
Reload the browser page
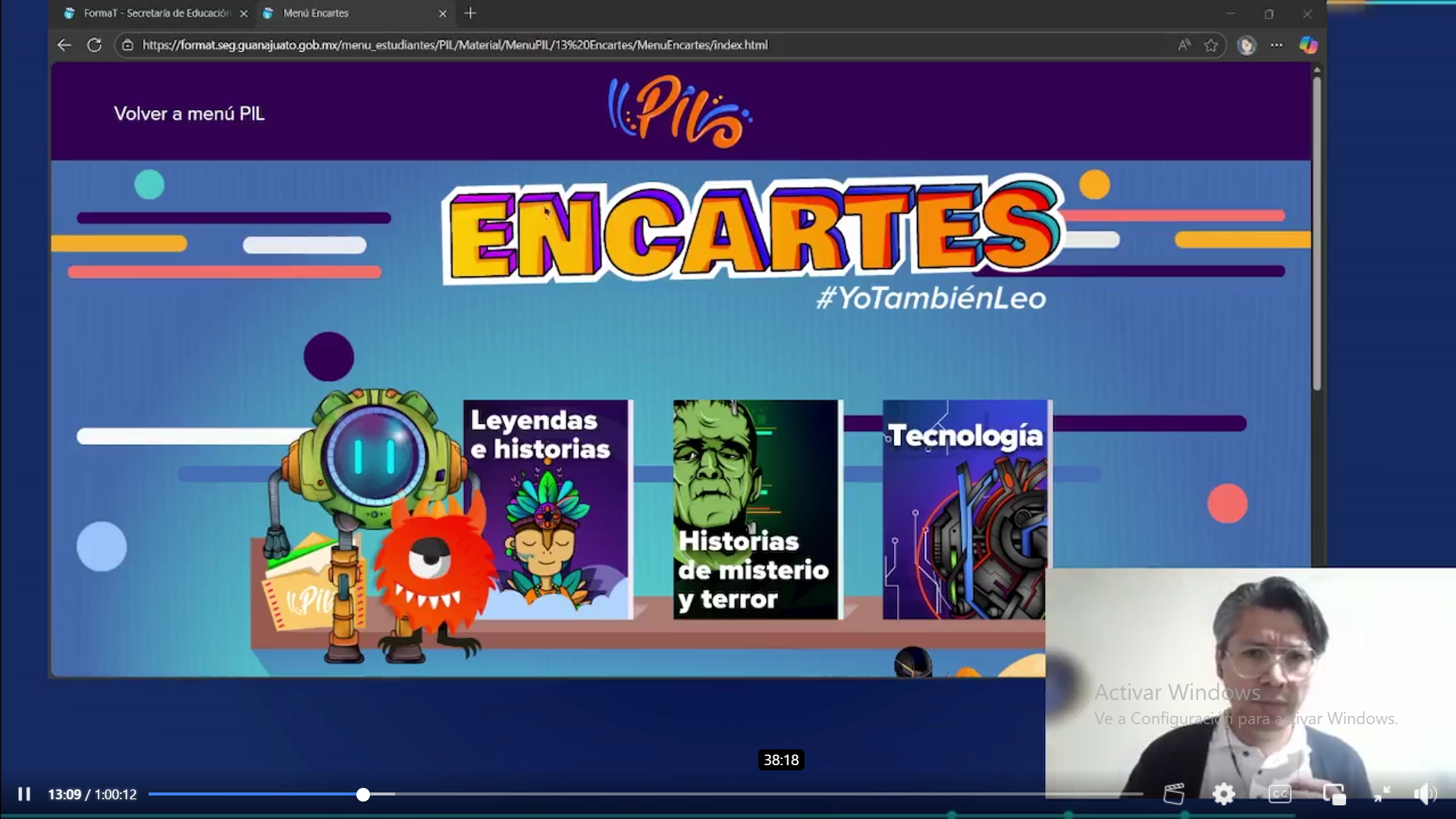click(94, 45)
